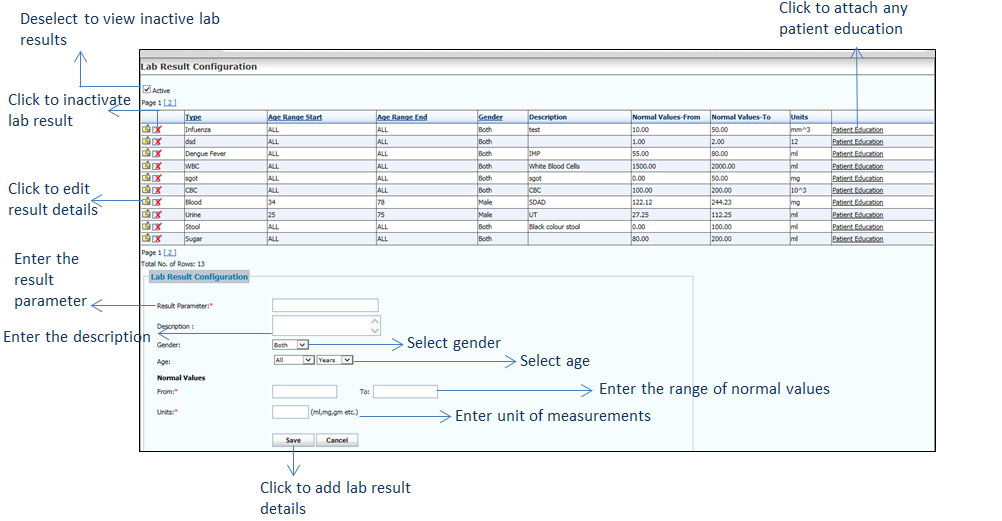1002x521 pixels.
Task: Click the 'mm^3' units cell
Action: click(800, 130)
